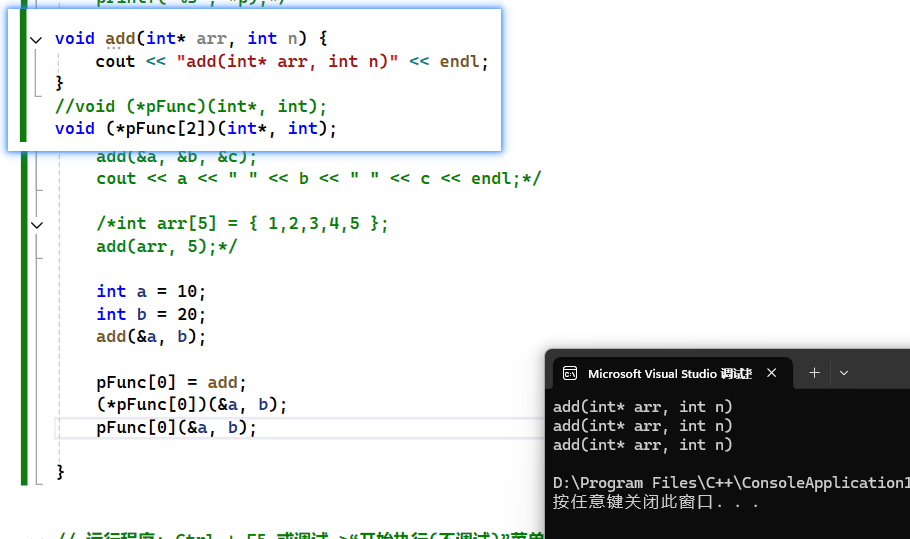Close the Microsoft Visual Studio console tab
The width and height of the screenshot is (910, 539).
(x=771, y=373)
